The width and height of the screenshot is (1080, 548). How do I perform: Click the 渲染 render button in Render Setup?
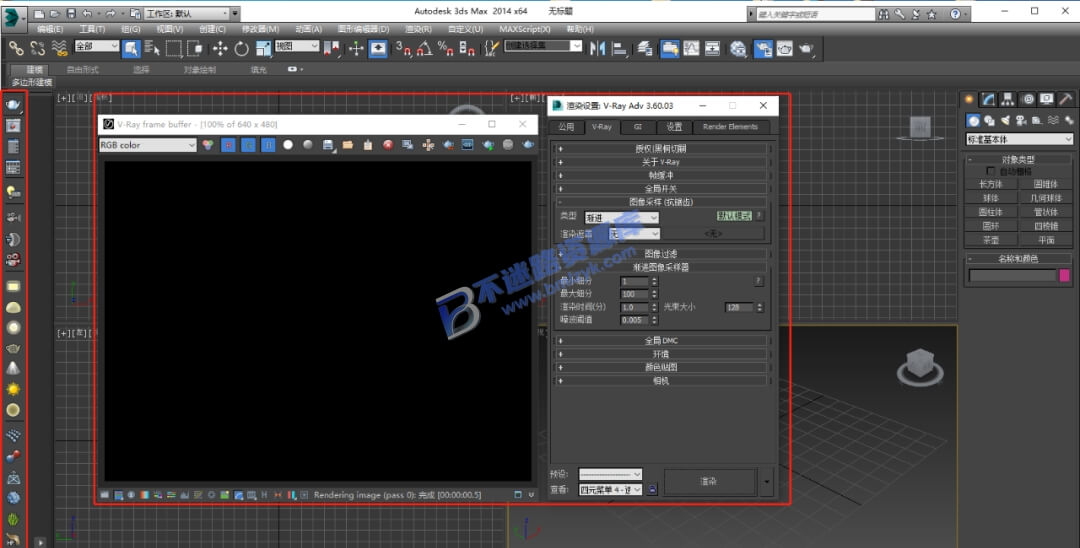click(x=709, y=482)
